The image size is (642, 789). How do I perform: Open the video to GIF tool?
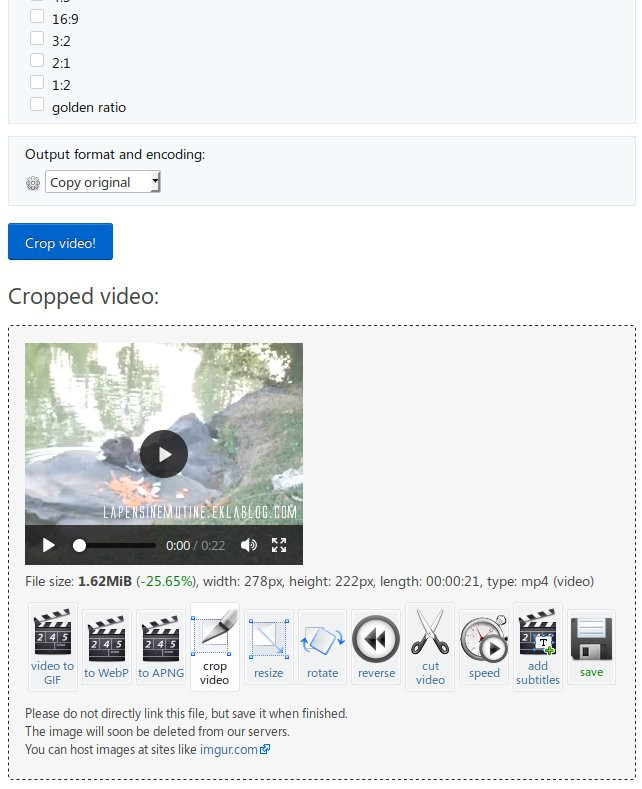53,647
